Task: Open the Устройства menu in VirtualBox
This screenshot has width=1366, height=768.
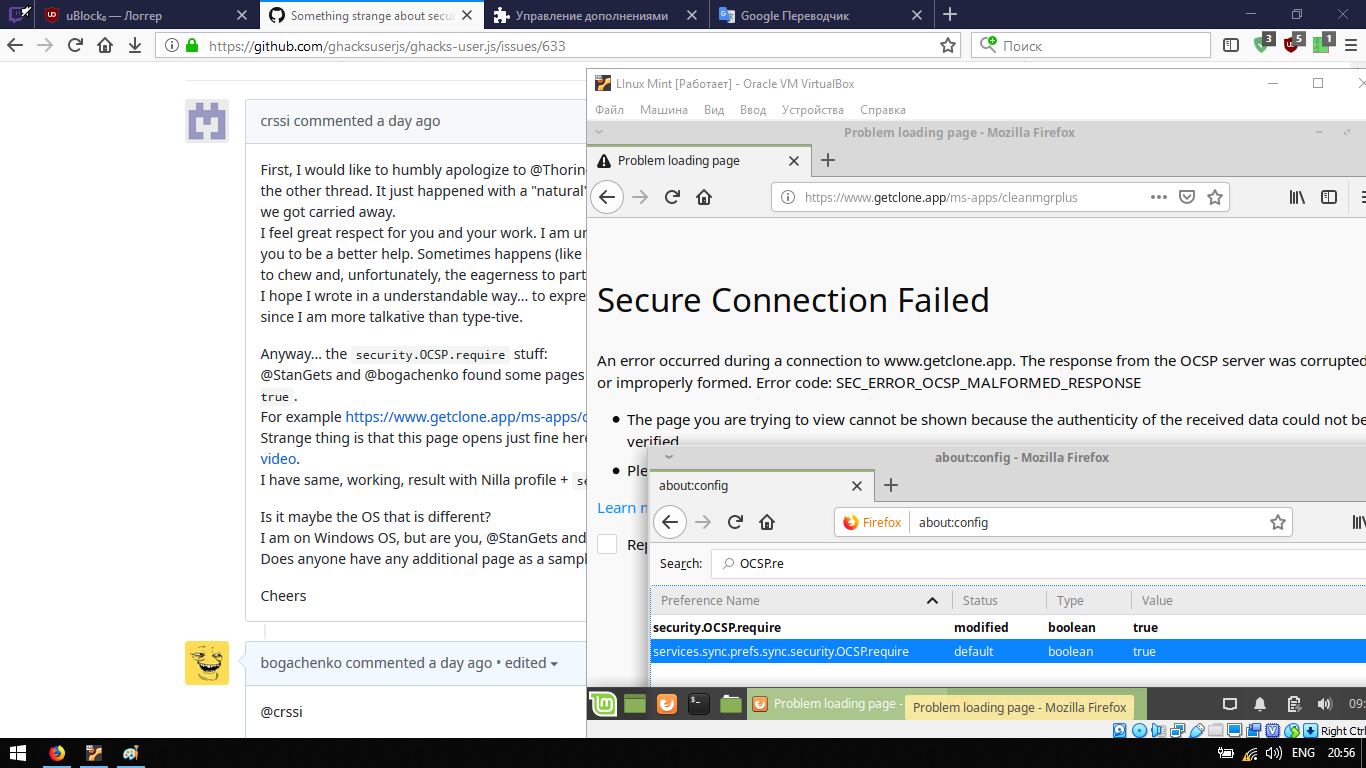Action: click(x=812, y=110)
